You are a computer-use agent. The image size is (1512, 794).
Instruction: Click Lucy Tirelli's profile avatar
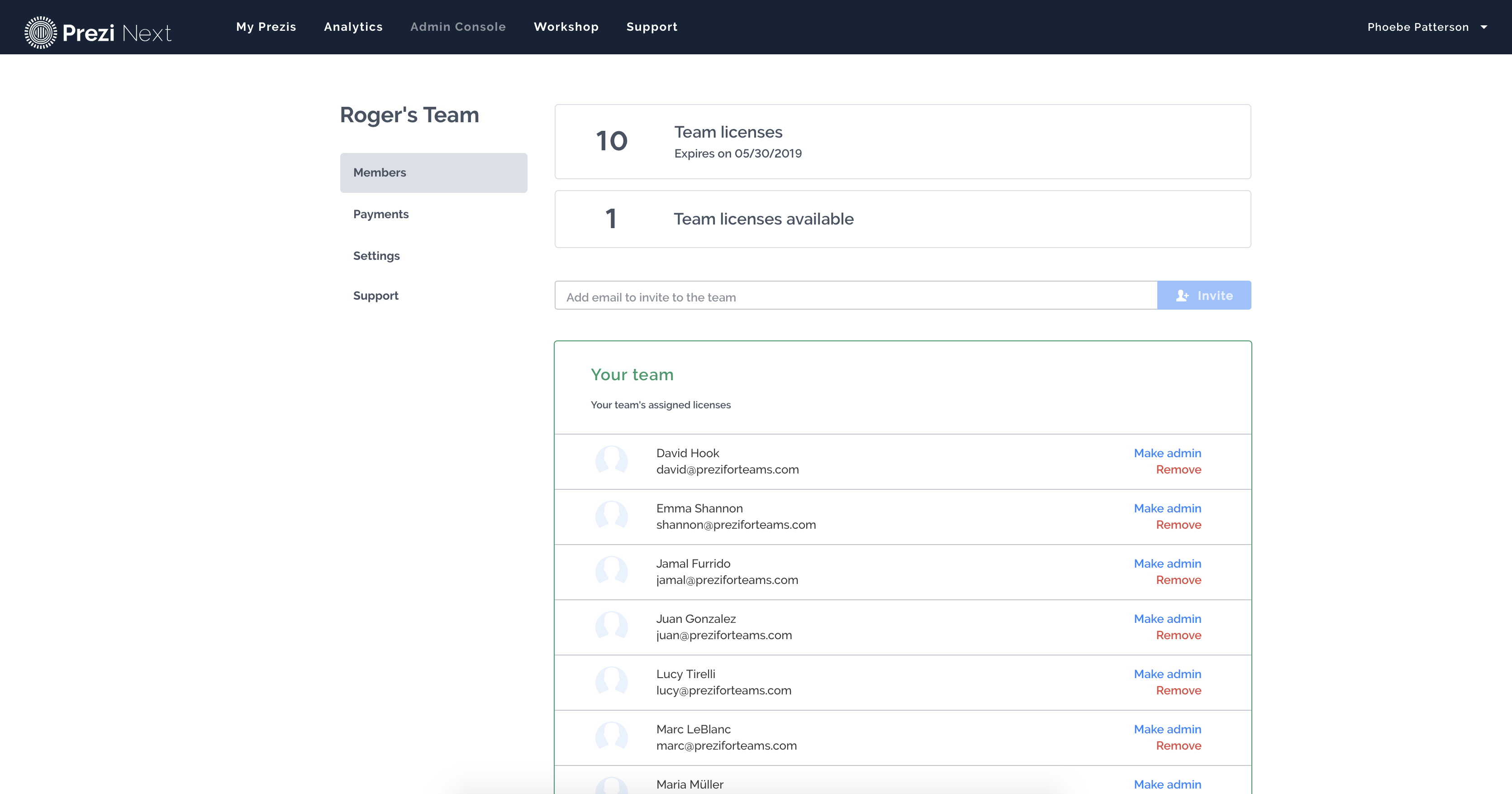click(611, 682)
